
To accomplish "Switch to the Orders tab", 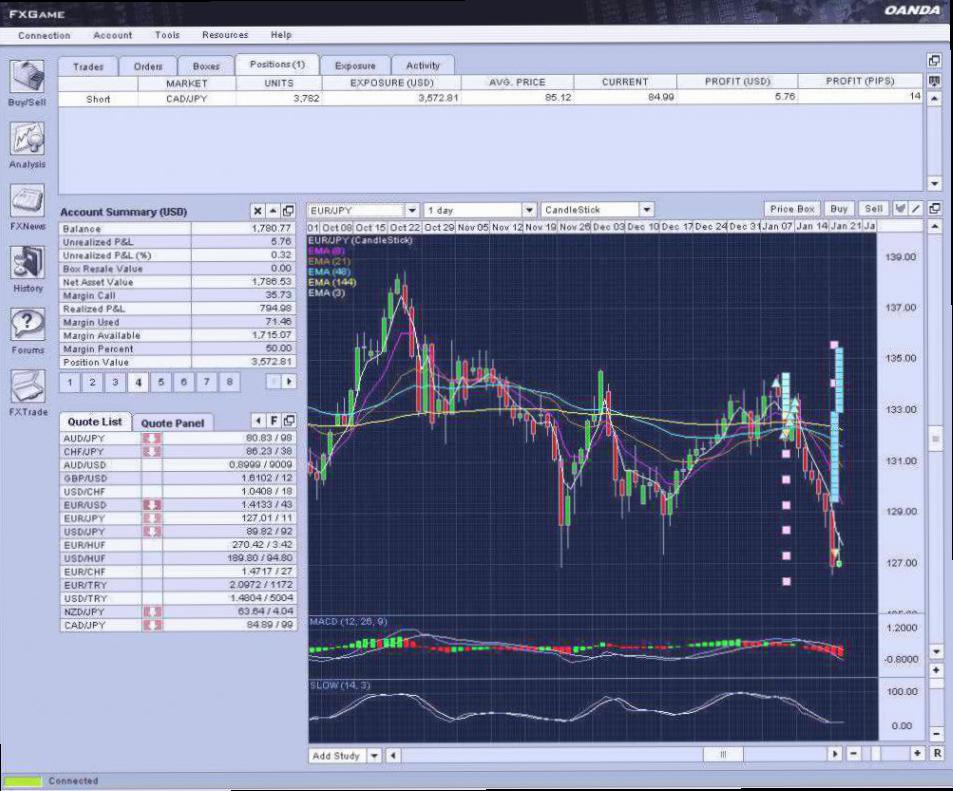I will (148, 66).
